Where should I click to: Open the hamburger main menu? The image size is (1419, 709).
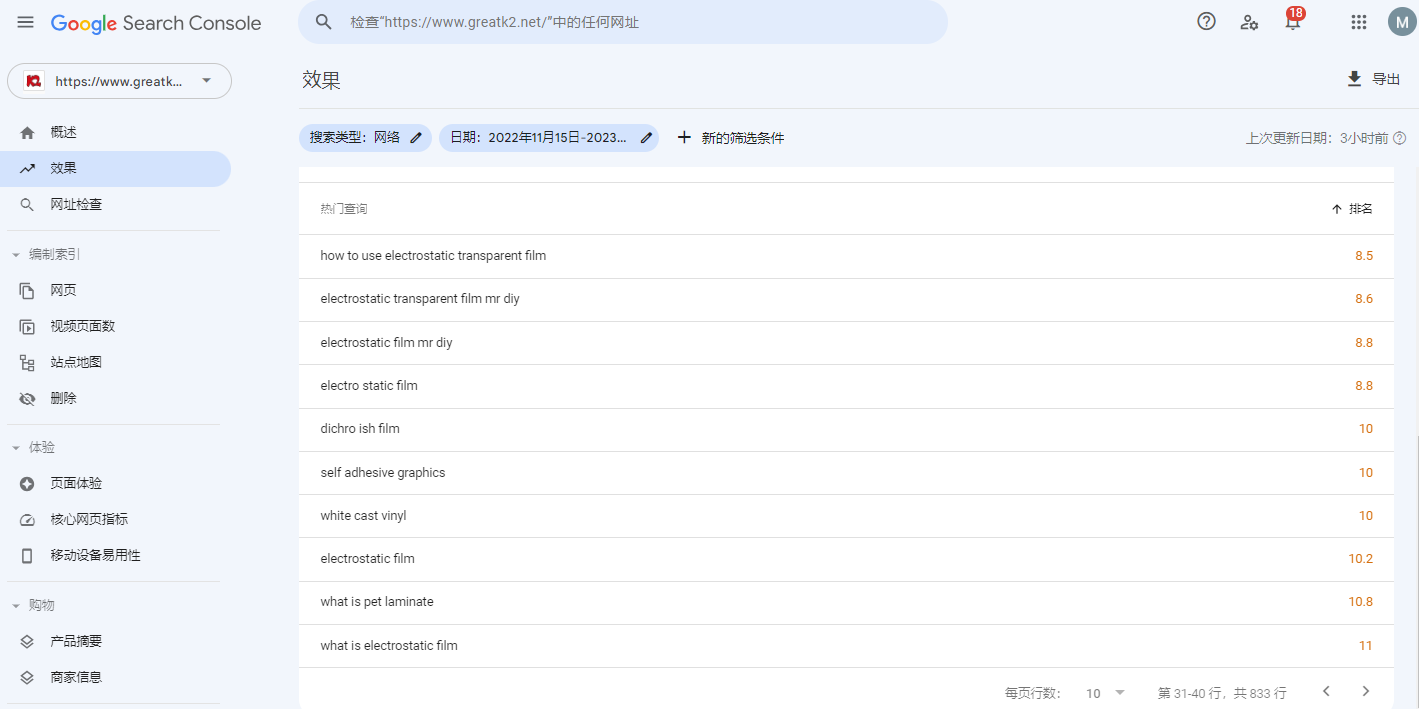[25, 22]
